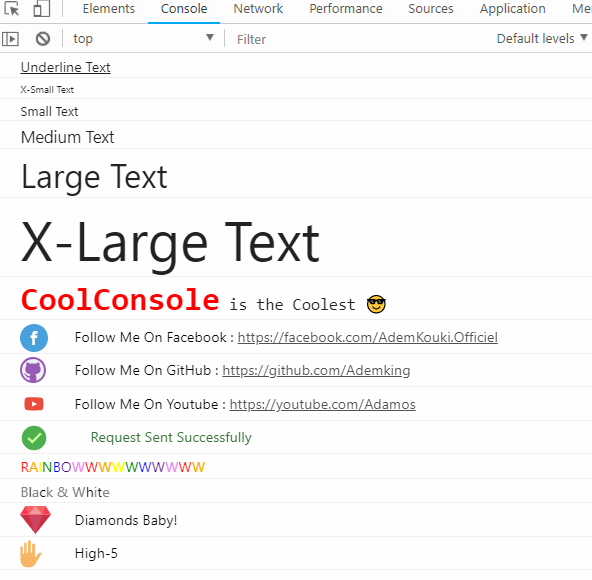Click the sunglasses emoji after Coolest

coord(376,304)
